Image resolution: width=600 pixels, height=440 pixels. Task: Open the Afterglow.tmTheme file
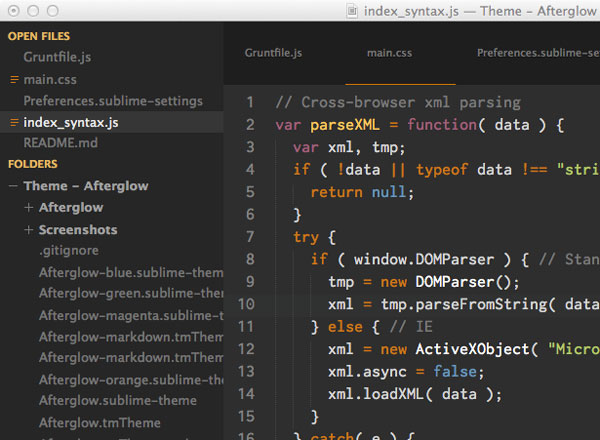pyautogui.click(x=99, y=423)
